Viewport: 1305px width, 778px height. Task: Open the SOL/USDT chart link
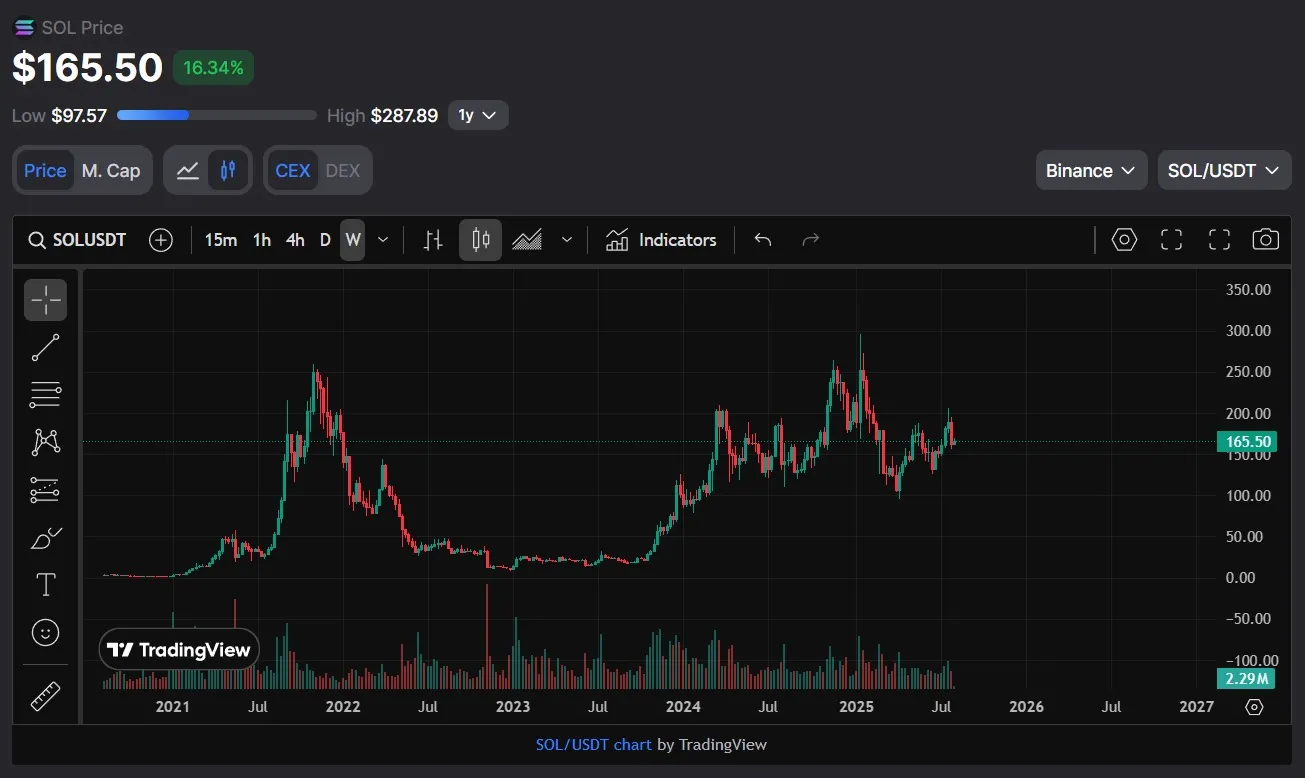(x=593, y=745)
